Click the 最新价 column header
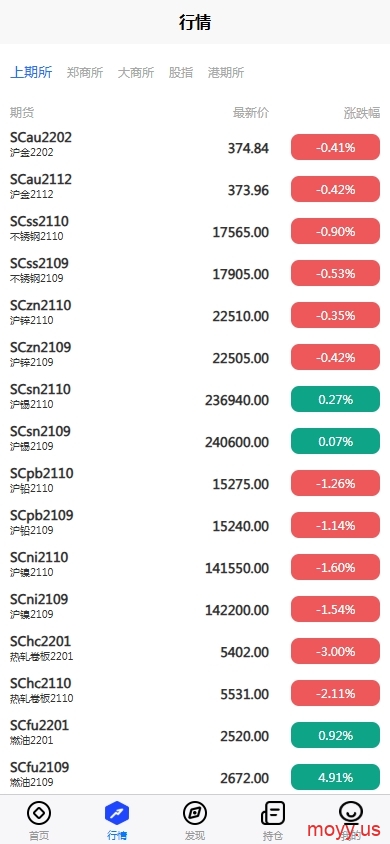This screenshot has width=390, height=844. [251, 113]
